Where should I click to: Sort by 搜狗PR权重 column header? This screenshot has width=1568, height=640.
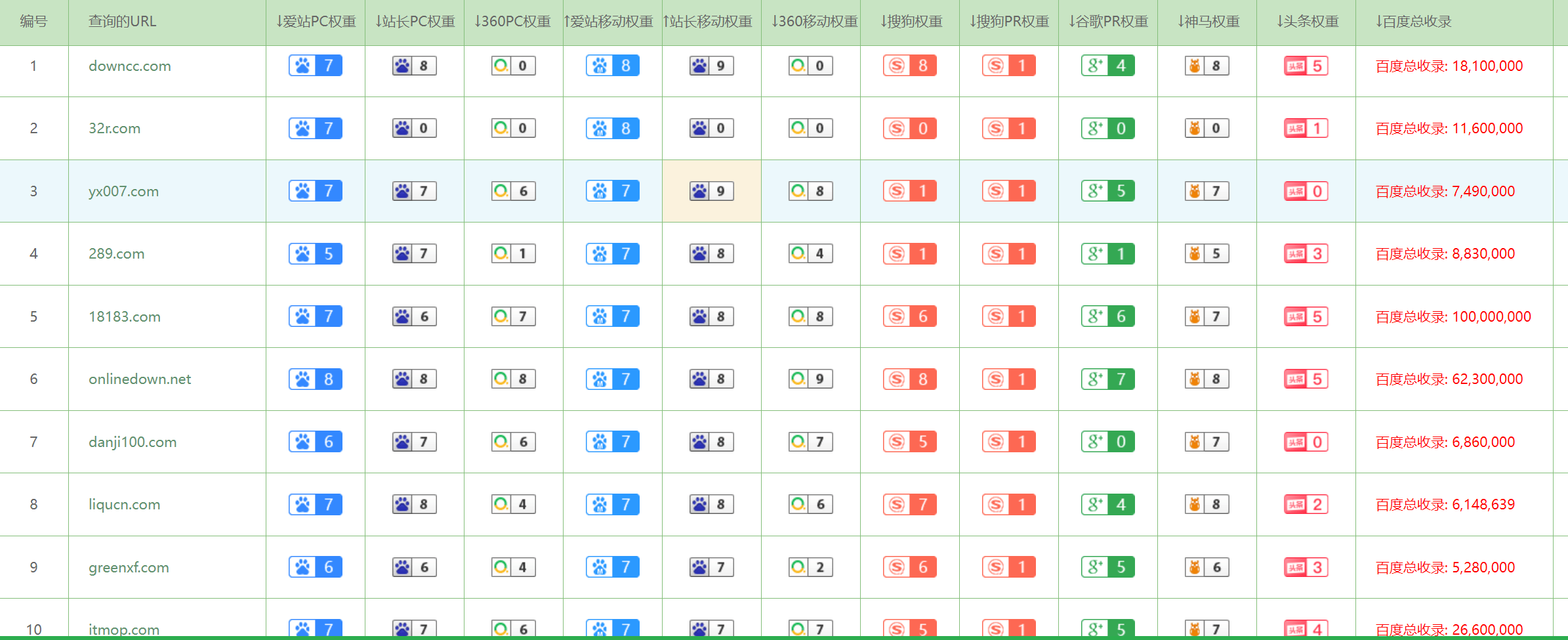(x=1009, y=22)
